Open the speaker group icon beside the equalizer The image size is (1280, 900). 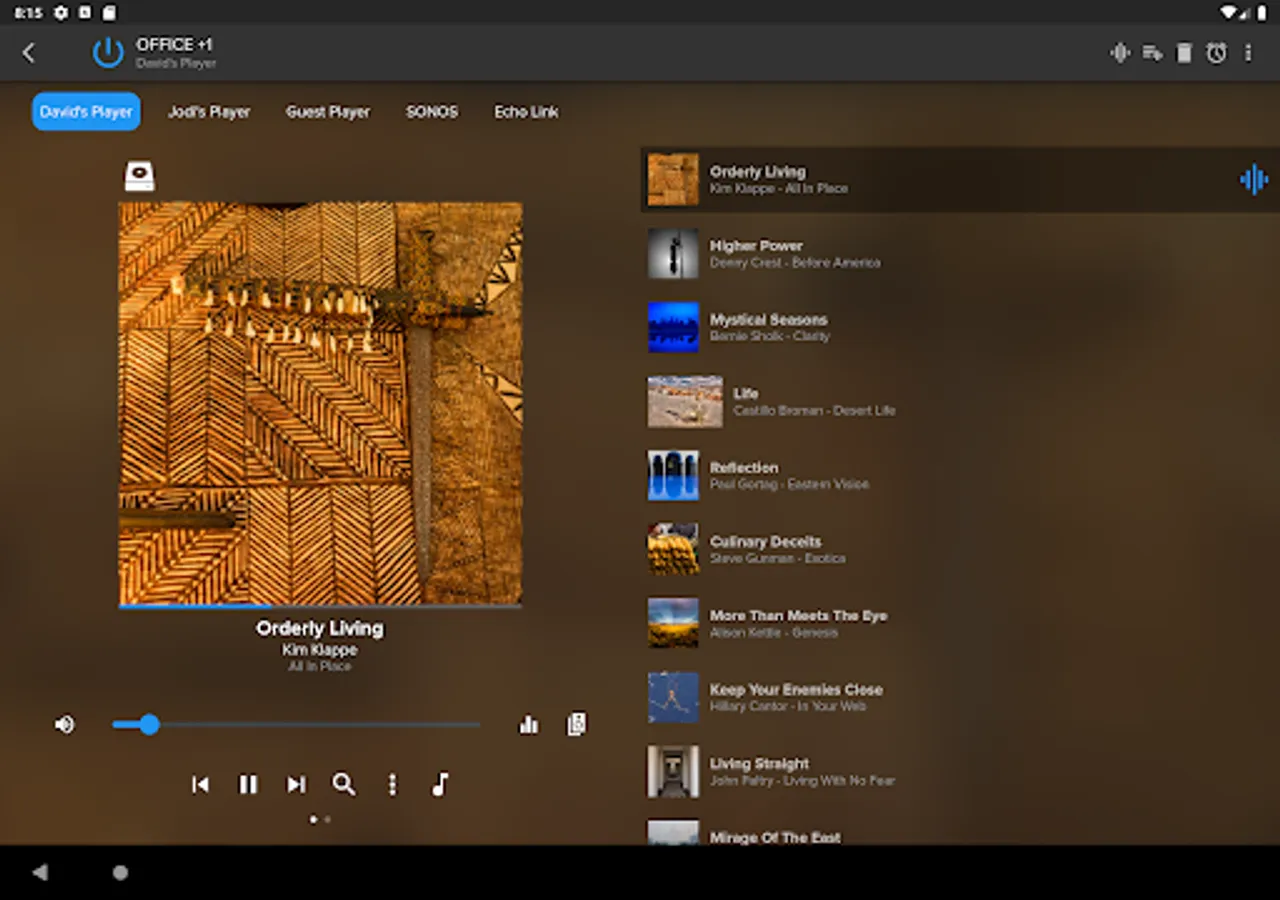click(576, 725)
